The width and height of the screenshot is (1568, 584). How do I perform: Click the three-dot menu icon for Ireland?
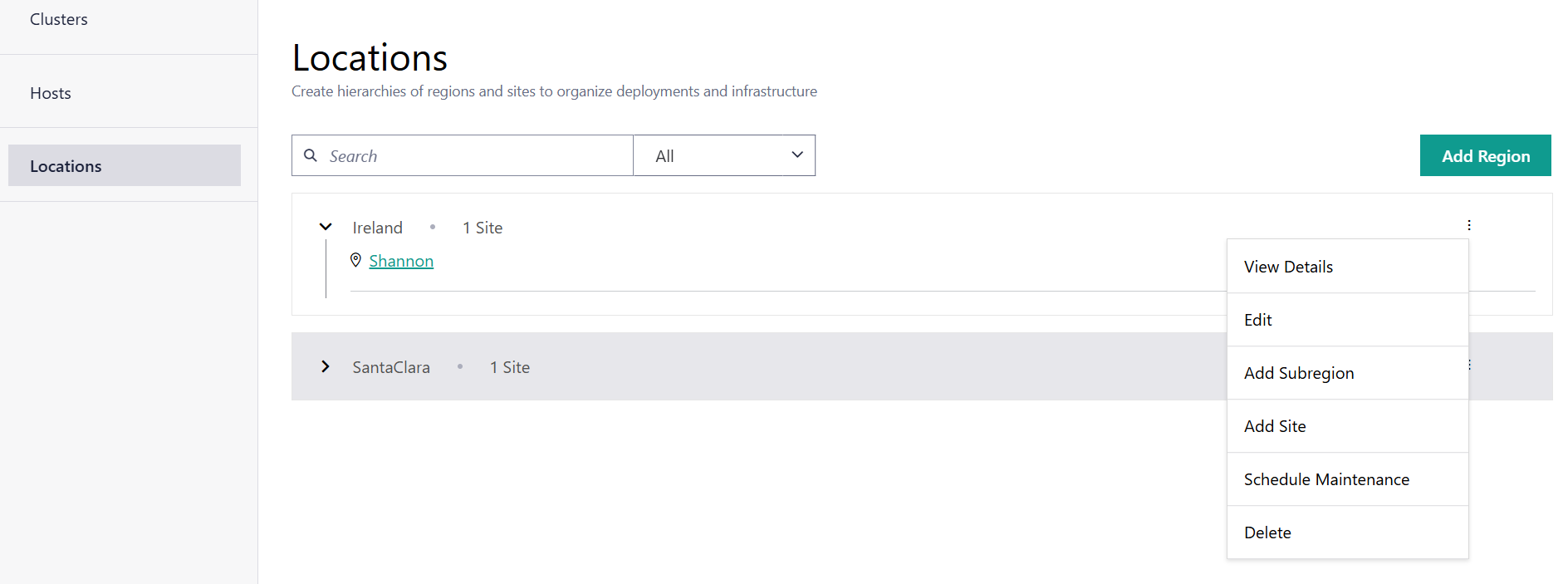coord(1468,225)
